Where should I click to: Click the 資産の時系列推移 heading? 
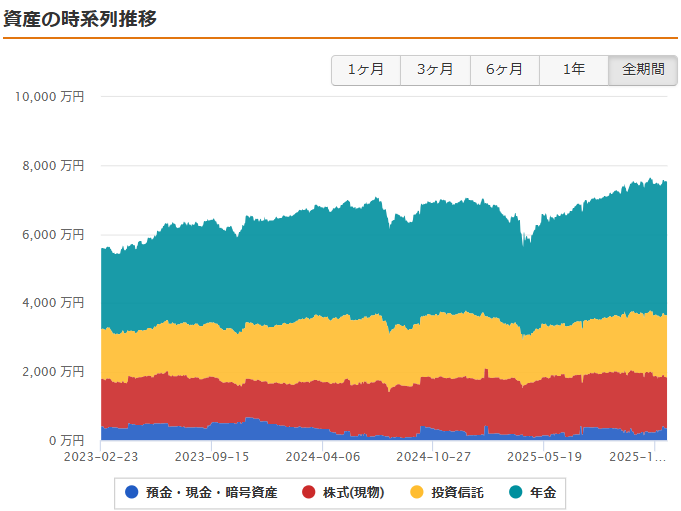pos(80,18)
